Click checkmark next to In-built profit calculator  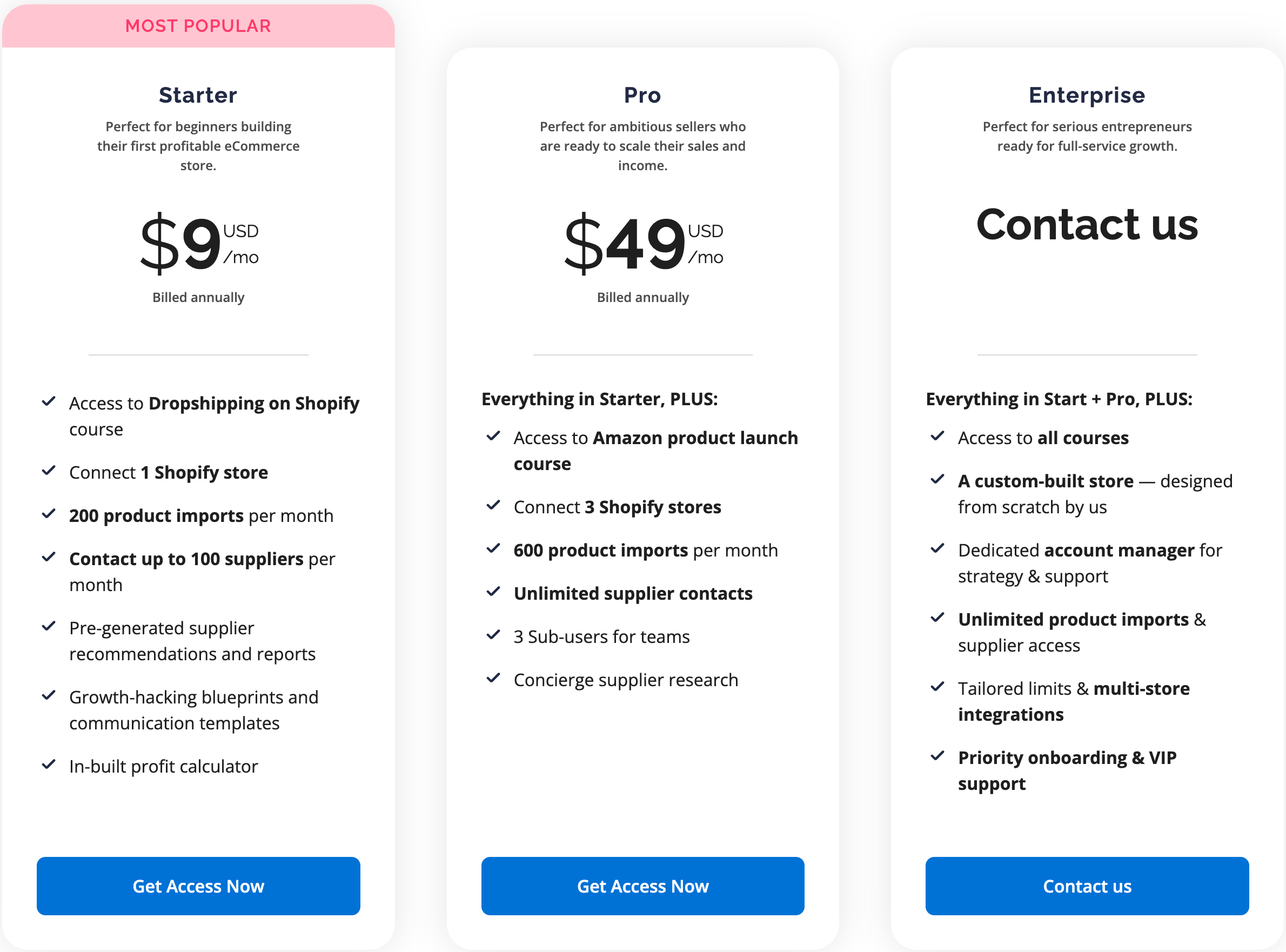[49, 764]
